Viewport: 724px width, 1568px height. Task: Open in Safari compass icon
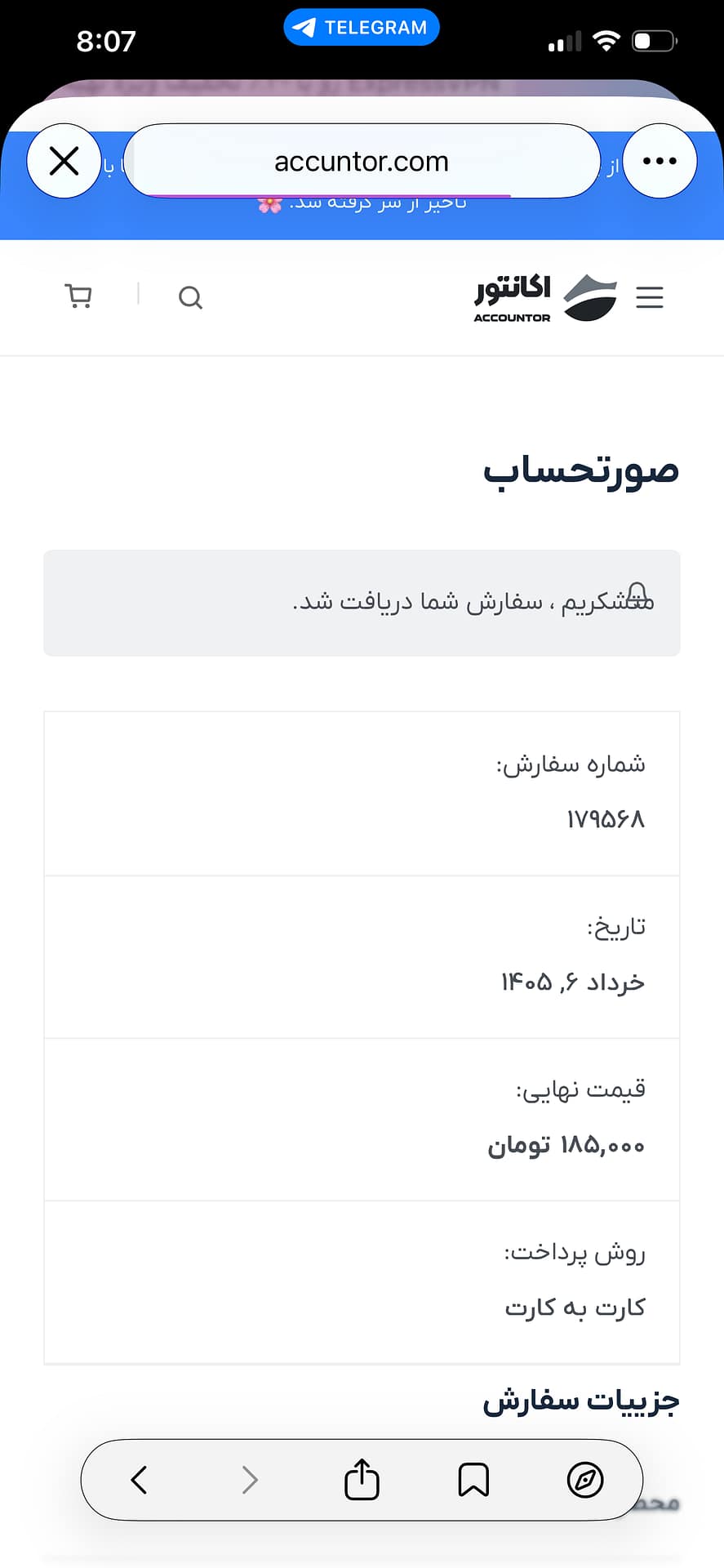point(584,1480)
